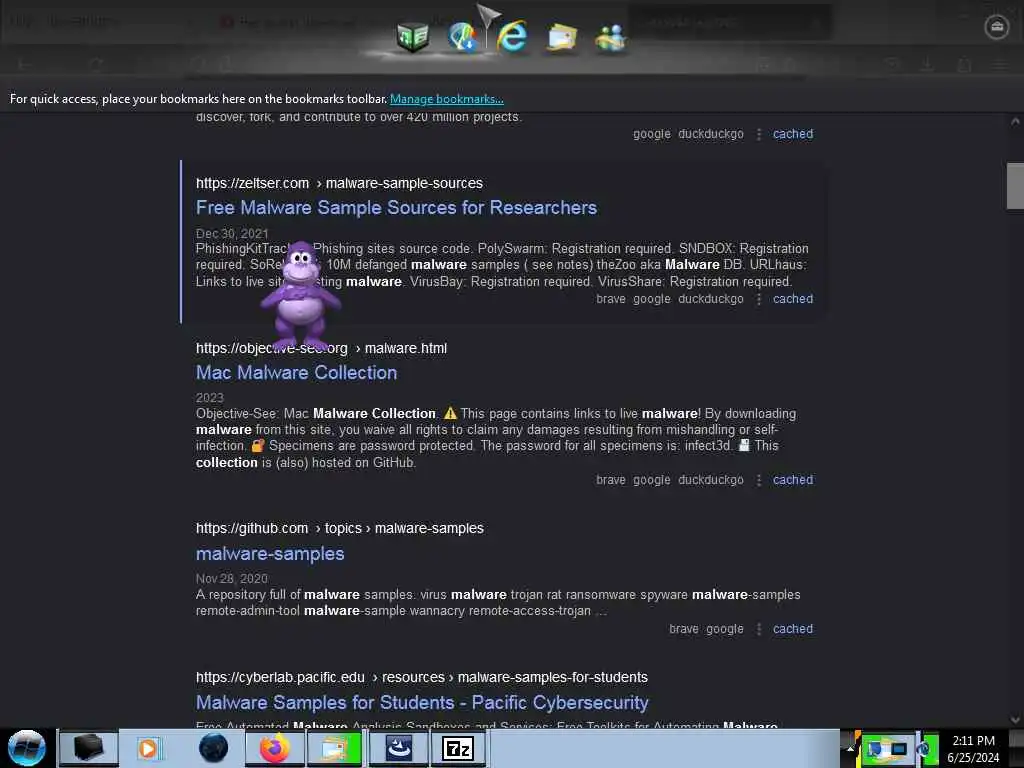This screenshot has width=1024, height=768.
Task: Click the purple BonziBuddy gorilla character
Action: click(300, 296)
